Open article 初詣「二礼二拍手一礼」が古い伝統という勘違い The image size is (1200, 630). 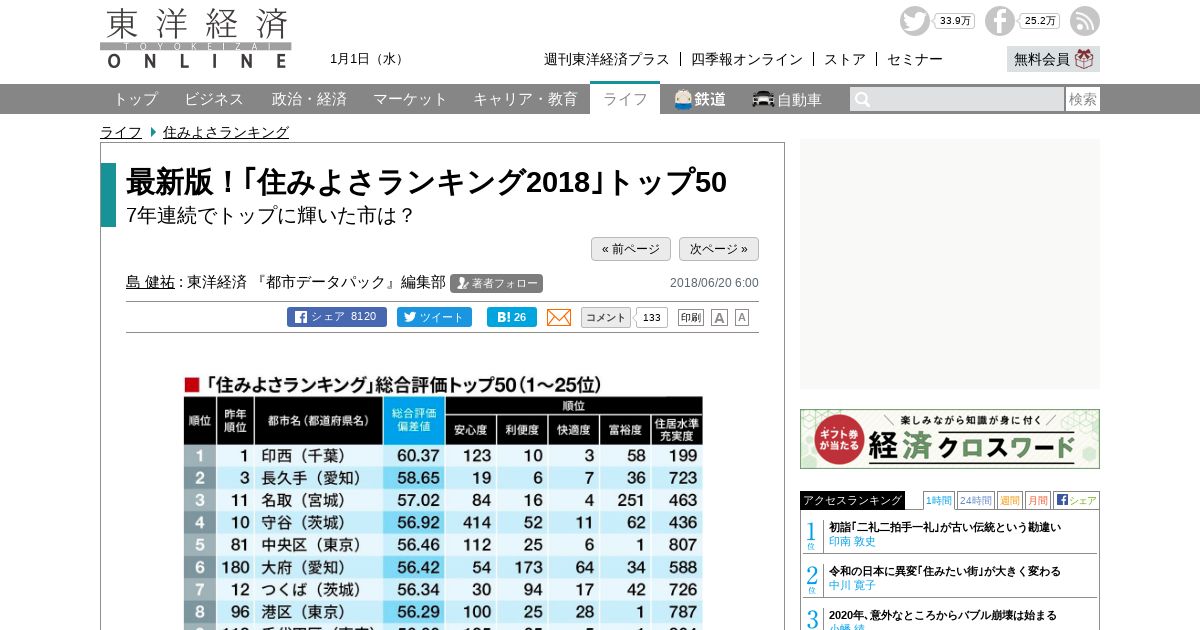[945, 527]
